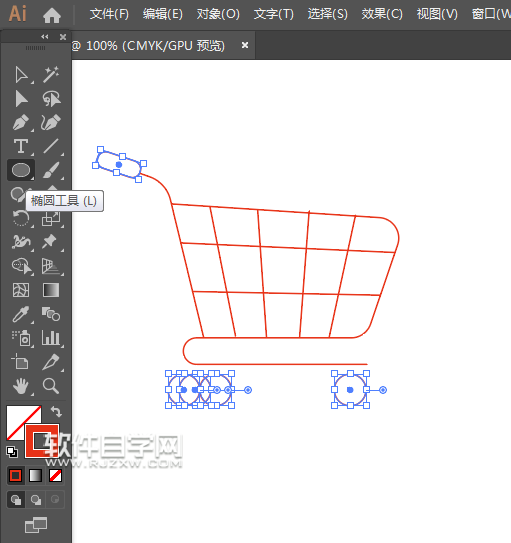The width and height of the screenshot is (511, 543).
Task: Select the Paintbrush tool
Action: click(51, 170)
